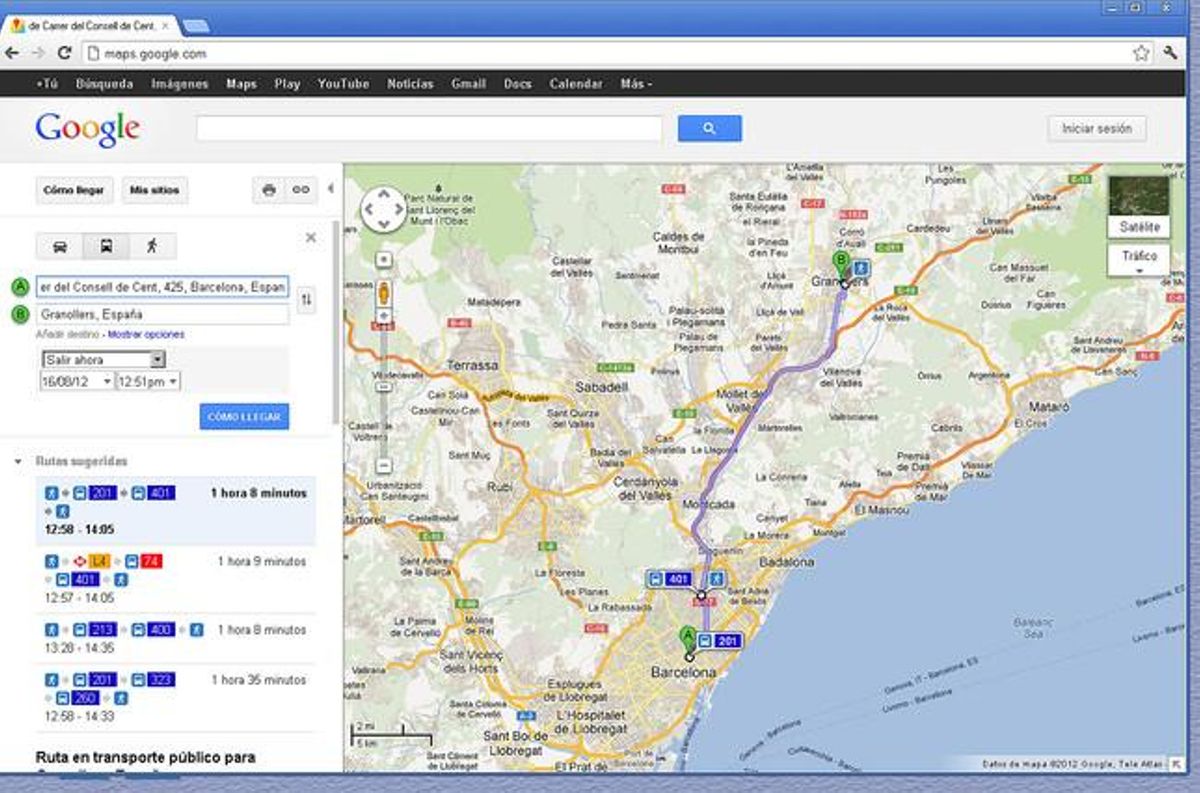Open the 16/08/12 date dropdown
This screenshot has height=793, width=1200.
point(76,381)
